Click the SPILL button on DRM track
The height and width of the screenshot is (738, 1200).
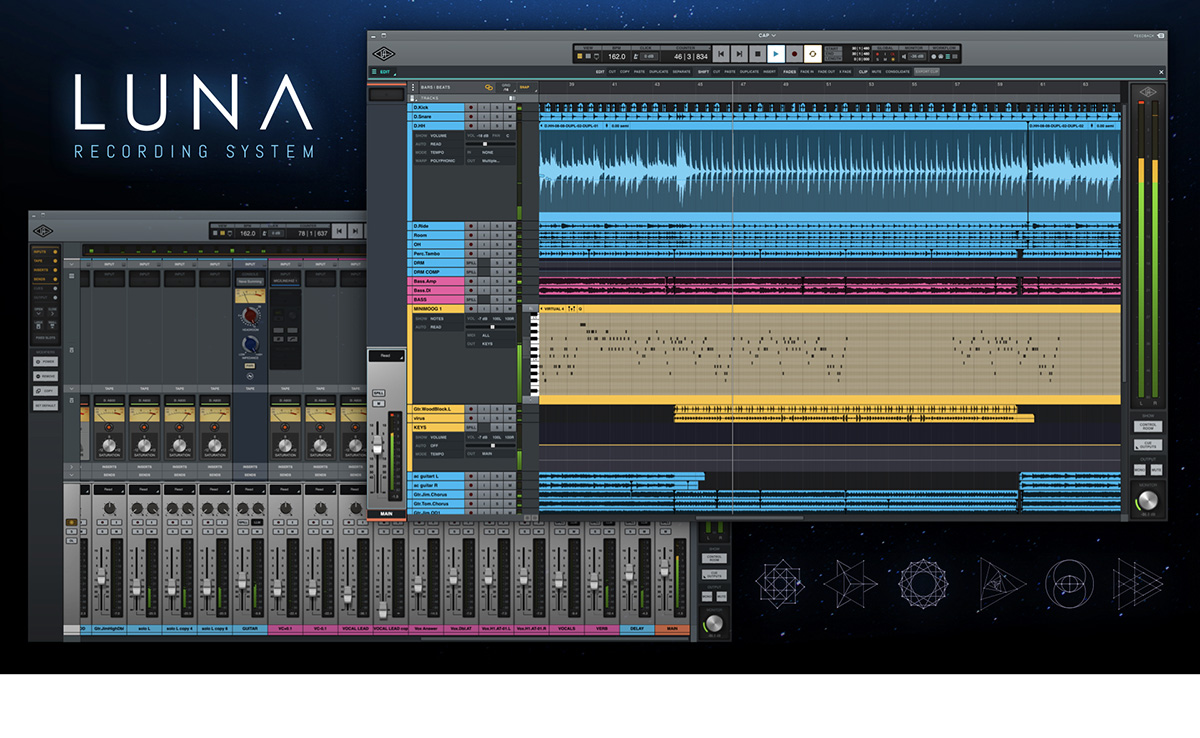[471, 263]
